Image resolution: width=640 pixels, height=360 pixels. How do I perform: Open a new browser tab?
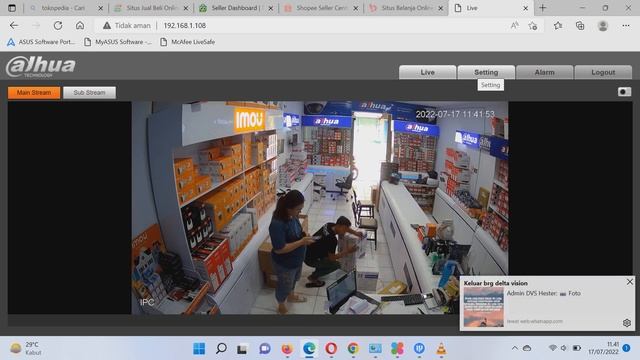coord(542,8)
